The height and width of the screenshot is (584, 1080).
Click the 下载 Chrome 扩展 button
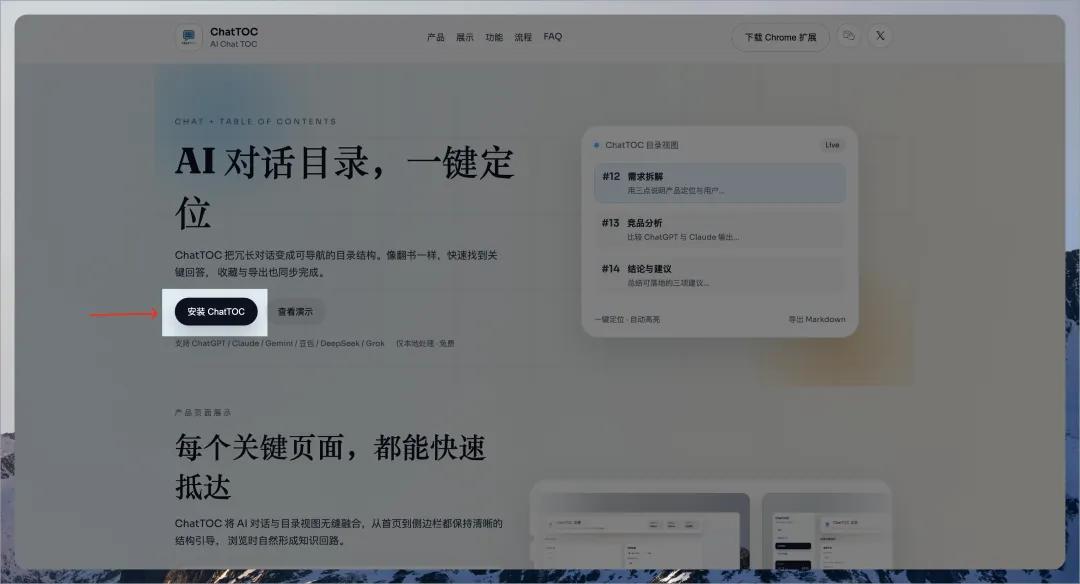[x=780, y=37]
